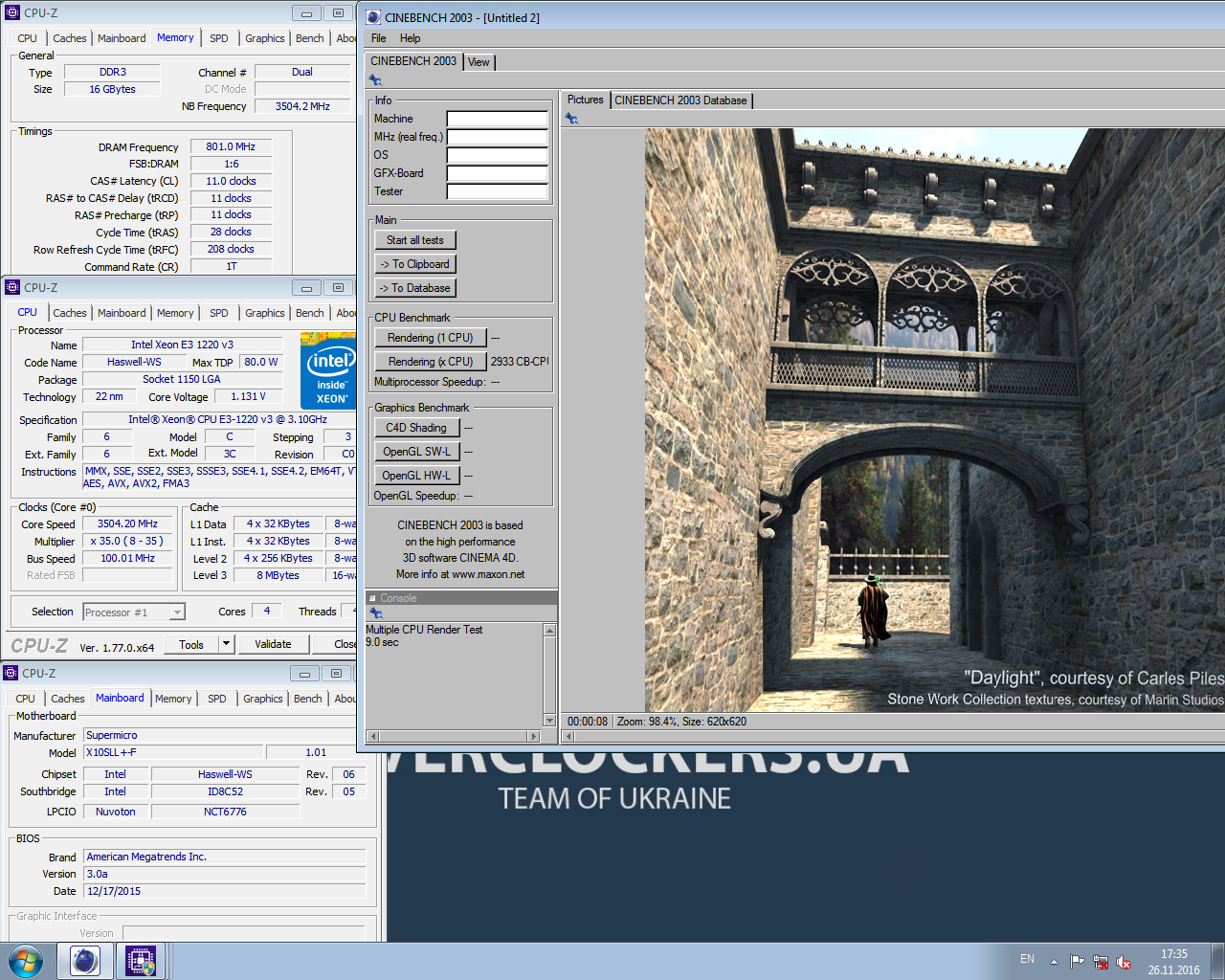Click the GFX-Board input field
The image size is (1225, 980).
(498, 174)
